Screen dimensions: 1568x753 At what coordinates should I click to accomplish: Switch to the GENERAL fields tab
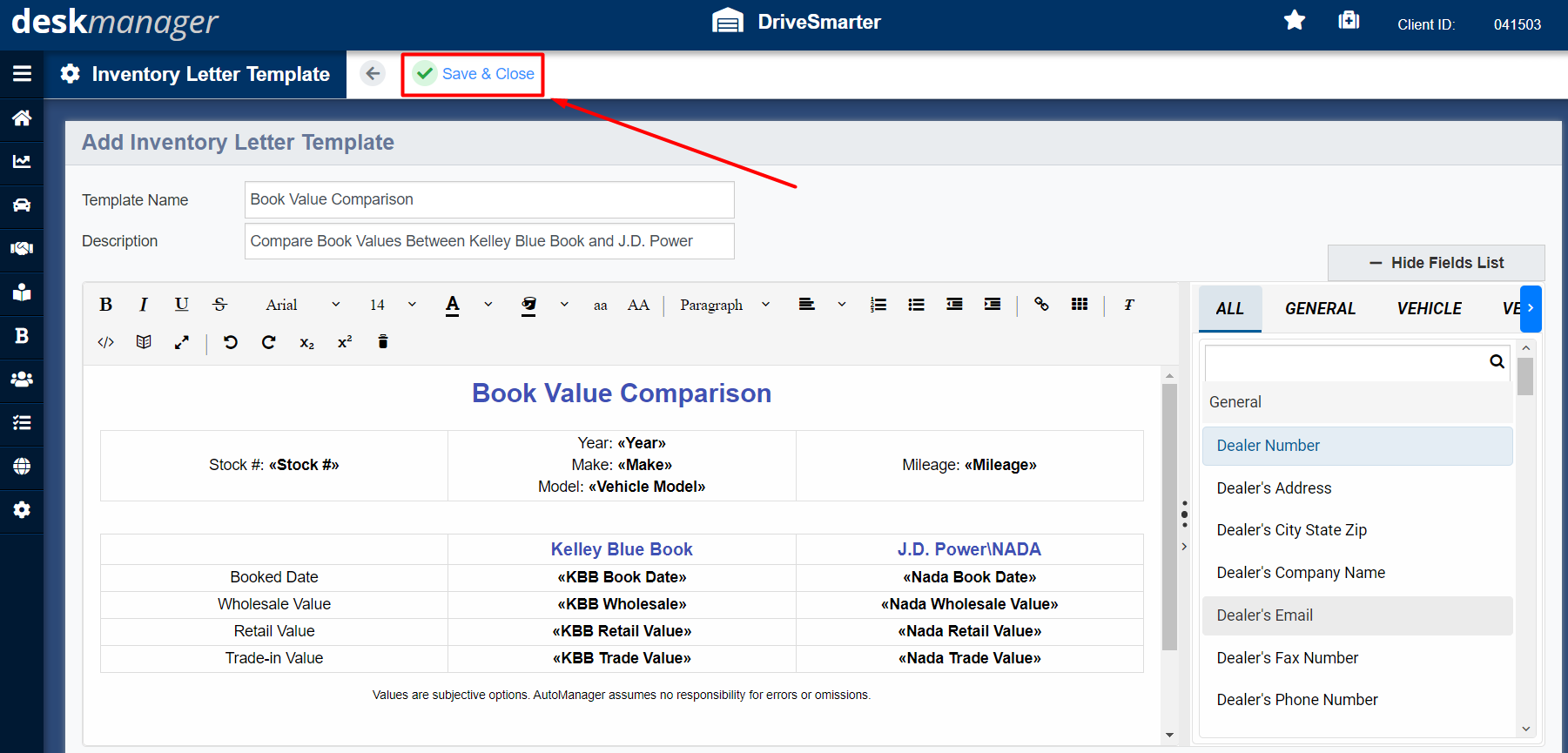(x=1320, y=309)
